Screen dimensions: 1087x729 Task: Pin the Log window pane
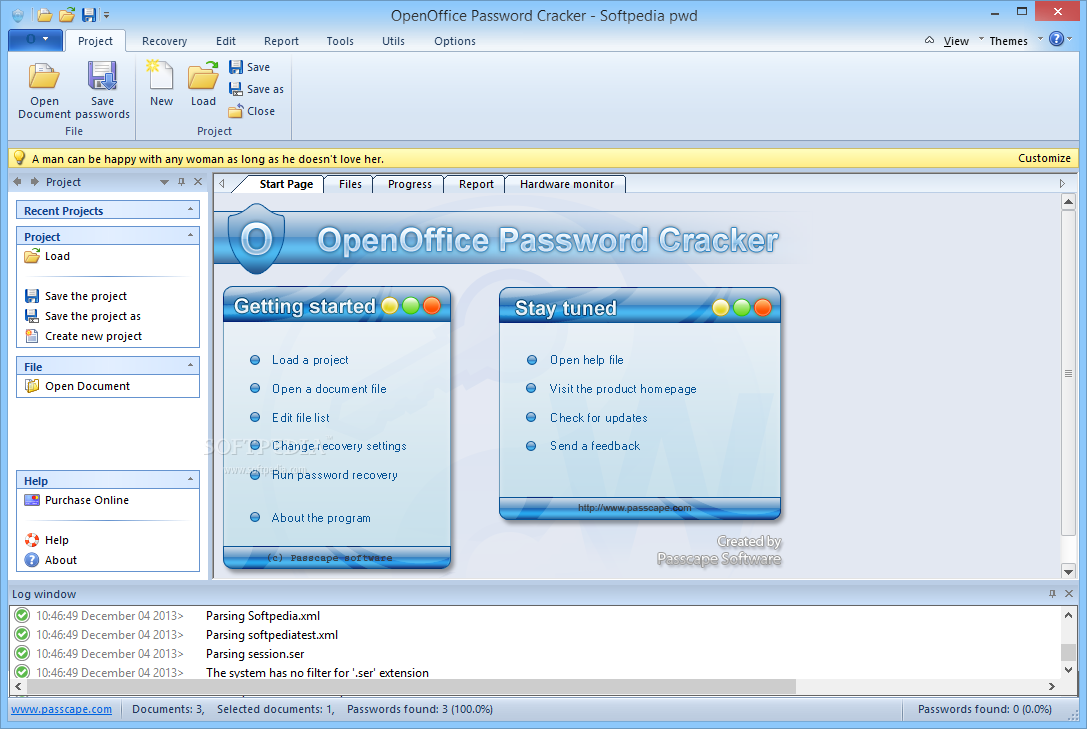[x=1052, y=594]
